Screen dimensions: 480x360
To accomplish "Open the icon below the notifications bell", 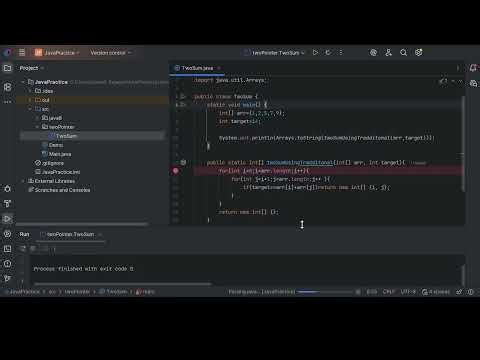I will coord(473,83).
